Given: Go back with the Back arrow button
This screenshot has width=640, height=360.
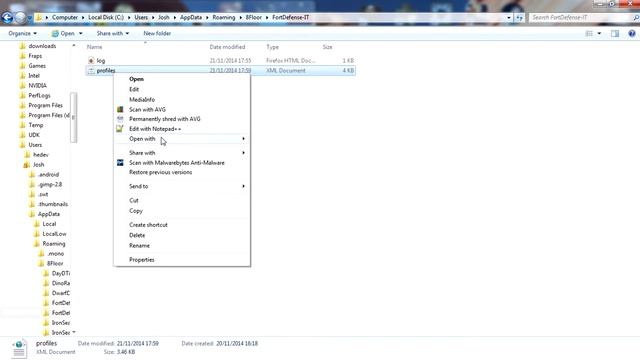Looking at the screenshot, I should point(7,18).
